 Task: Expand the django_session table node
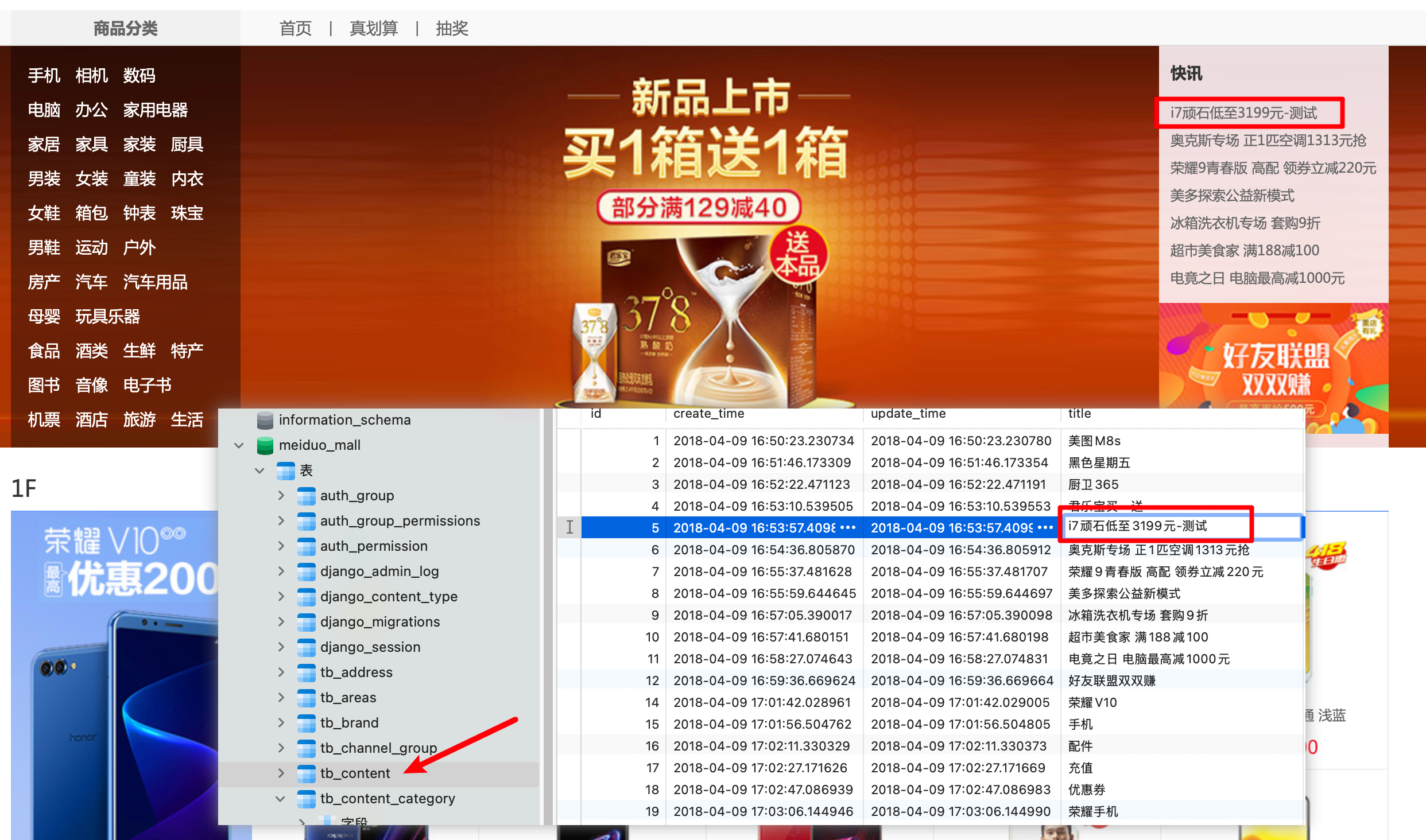pyautogui.click(x=281, y=647)
